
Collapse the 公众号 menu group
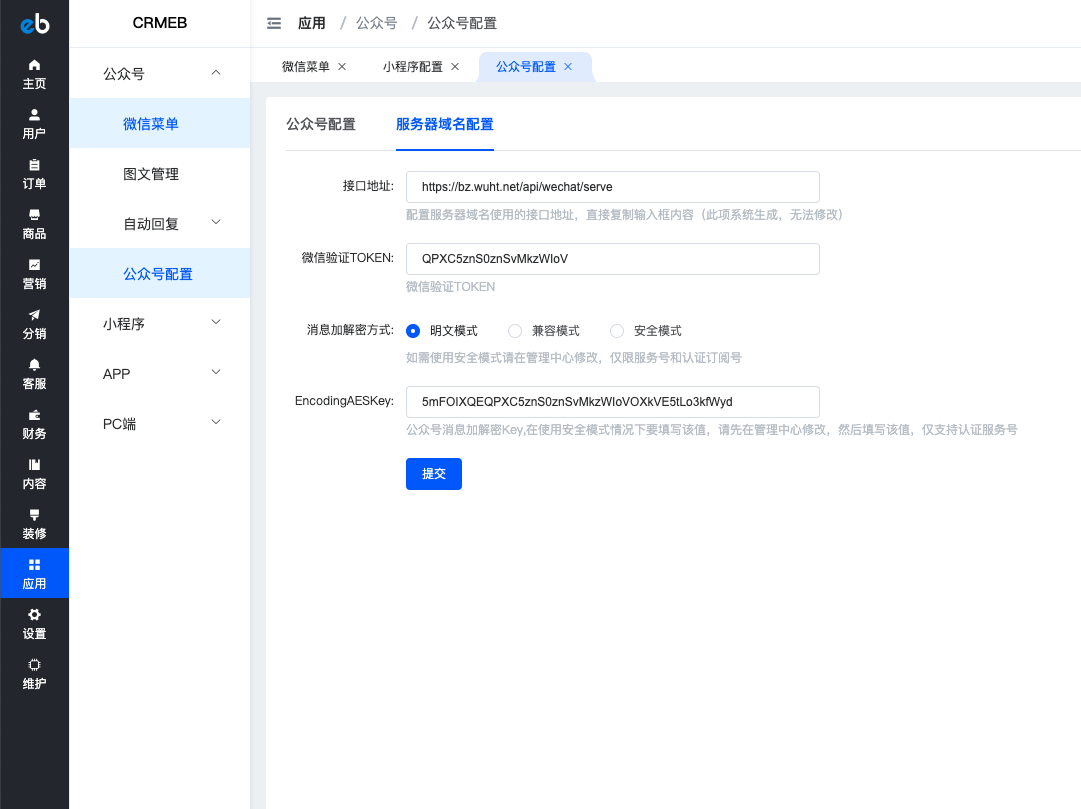(x=215, y=73)
